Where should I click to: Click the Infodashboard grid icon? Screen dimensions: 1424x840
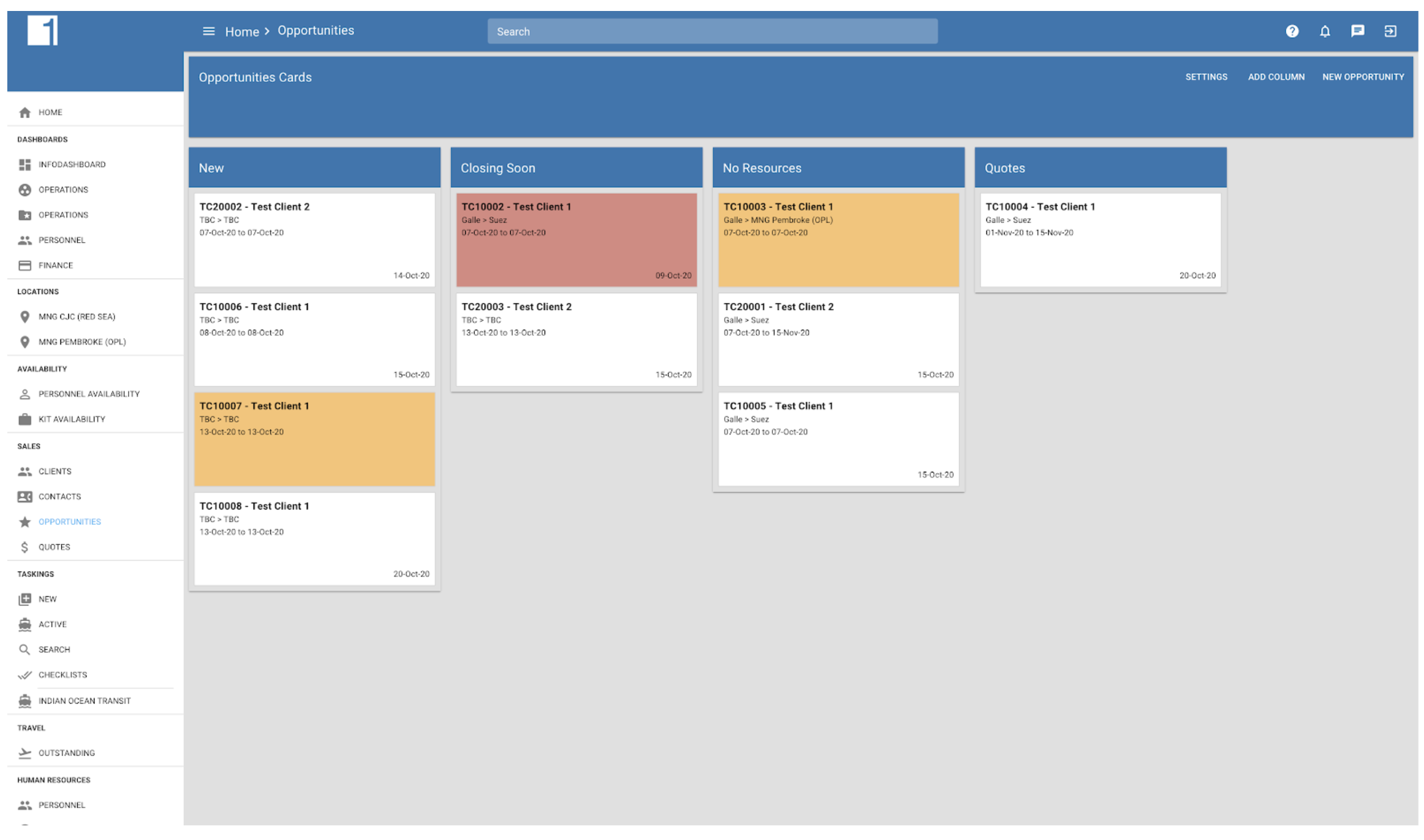pos(24,165)
